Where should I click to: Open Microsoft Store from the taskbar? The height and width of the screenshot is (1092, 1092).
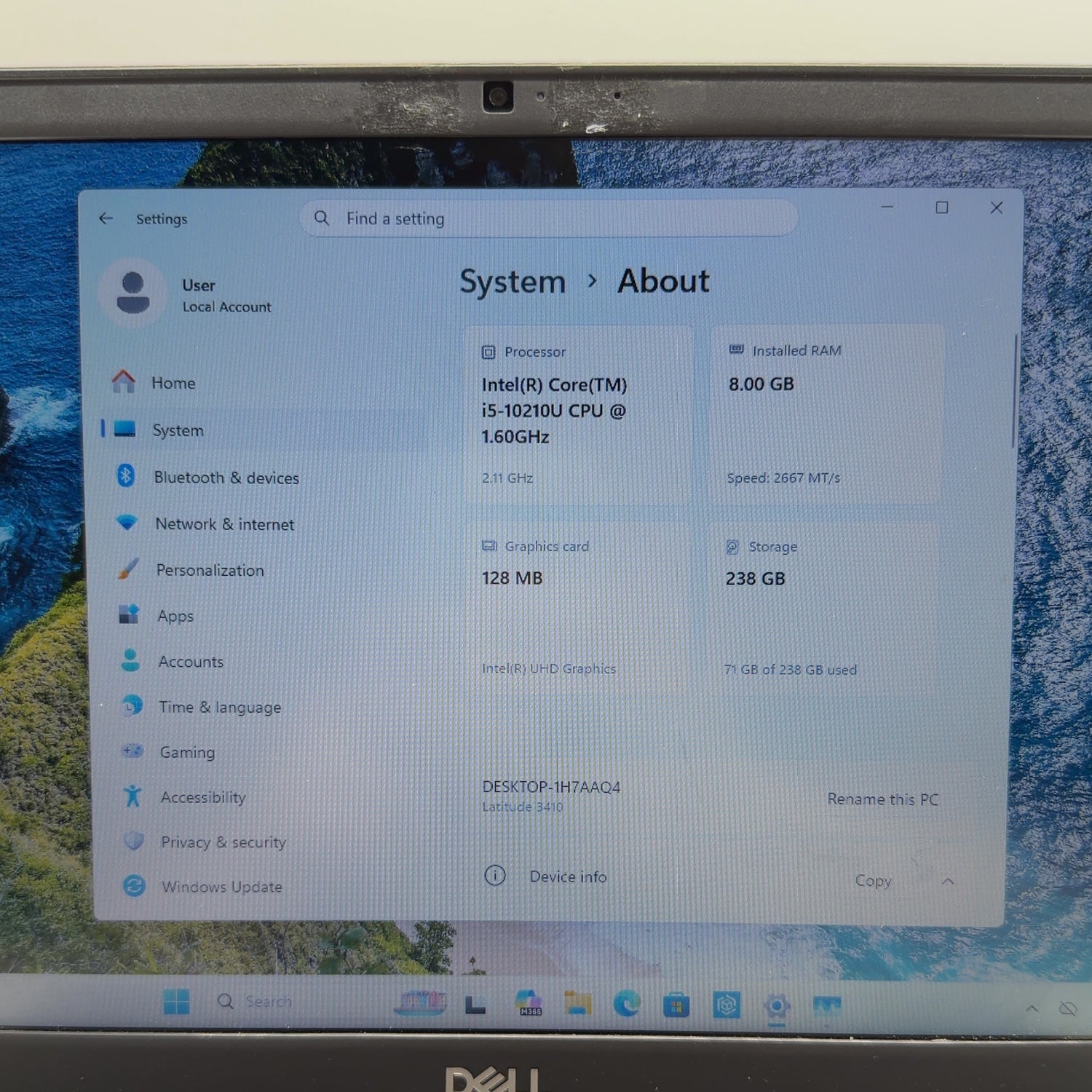(676, 1005)
